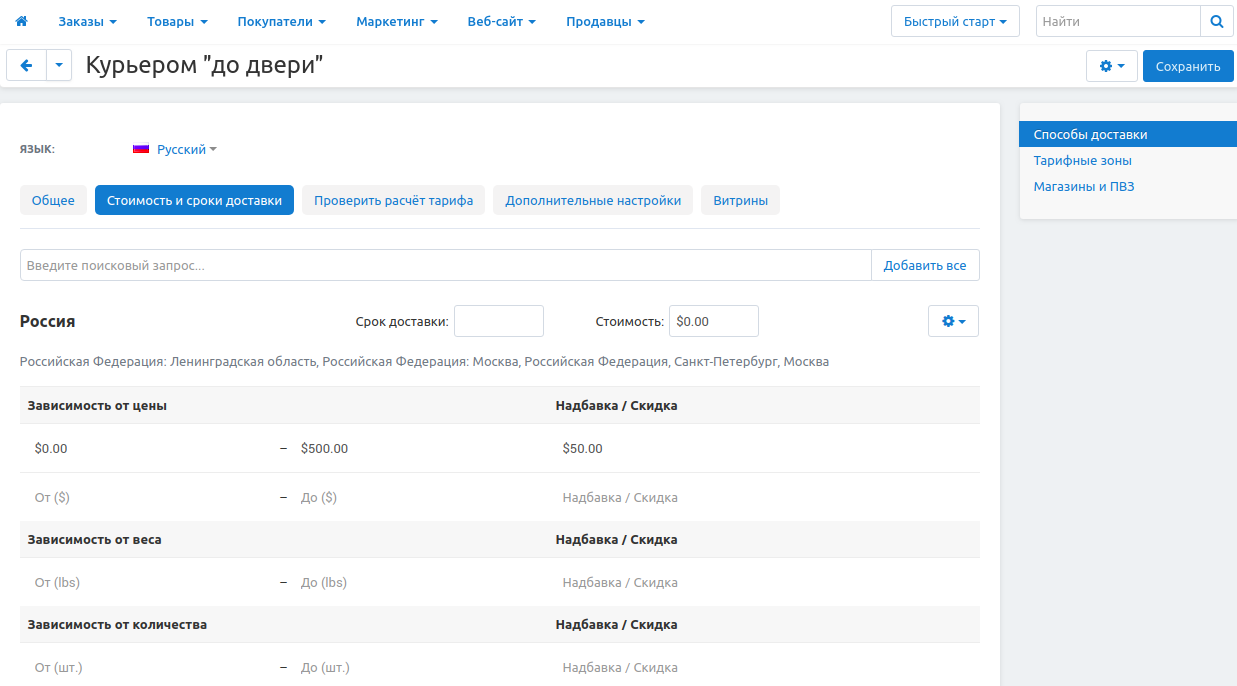
Task: Open the Быстрый старт dropdown
Action: [954, 21]
